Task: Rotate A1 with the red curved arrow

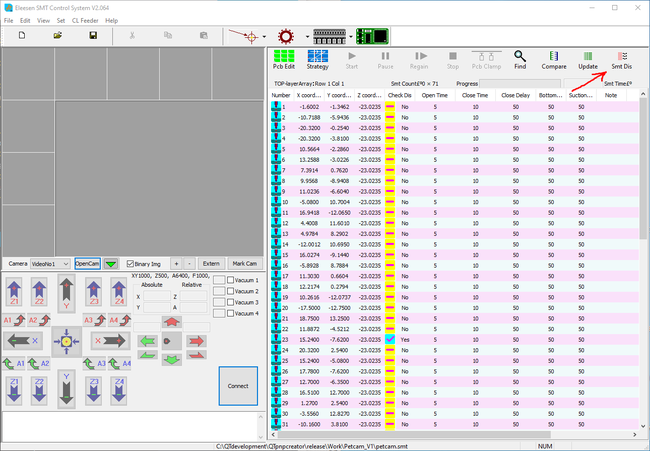Action: [15, 320]
